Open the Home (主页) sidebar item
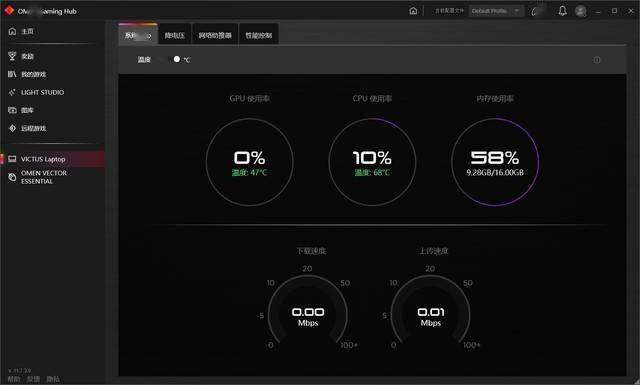The width and height of the screenshot is (640, 385). [x=21, y=31]
